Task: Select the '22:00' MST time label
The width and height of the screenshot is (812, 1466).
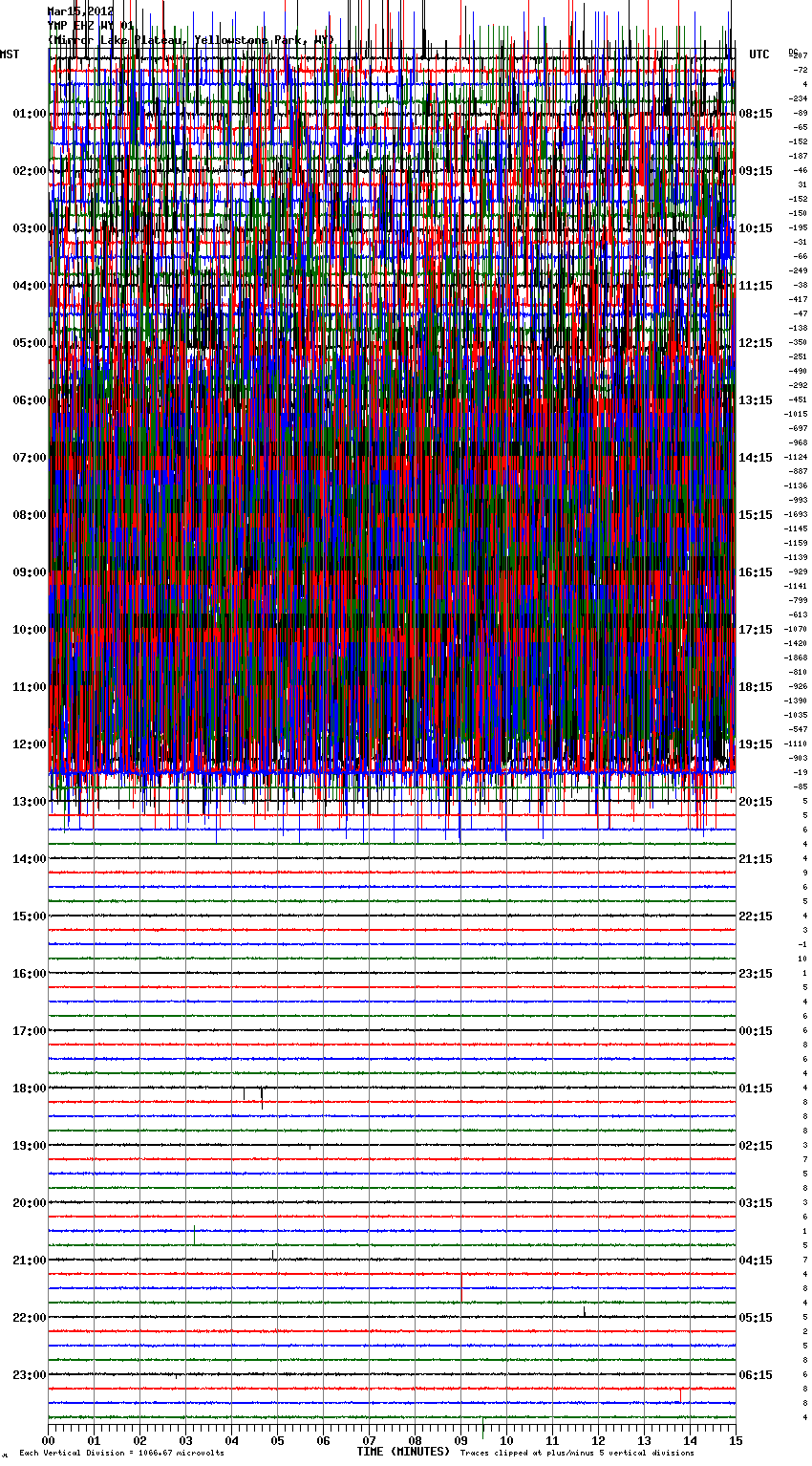Action: [x=29, y=1318]
